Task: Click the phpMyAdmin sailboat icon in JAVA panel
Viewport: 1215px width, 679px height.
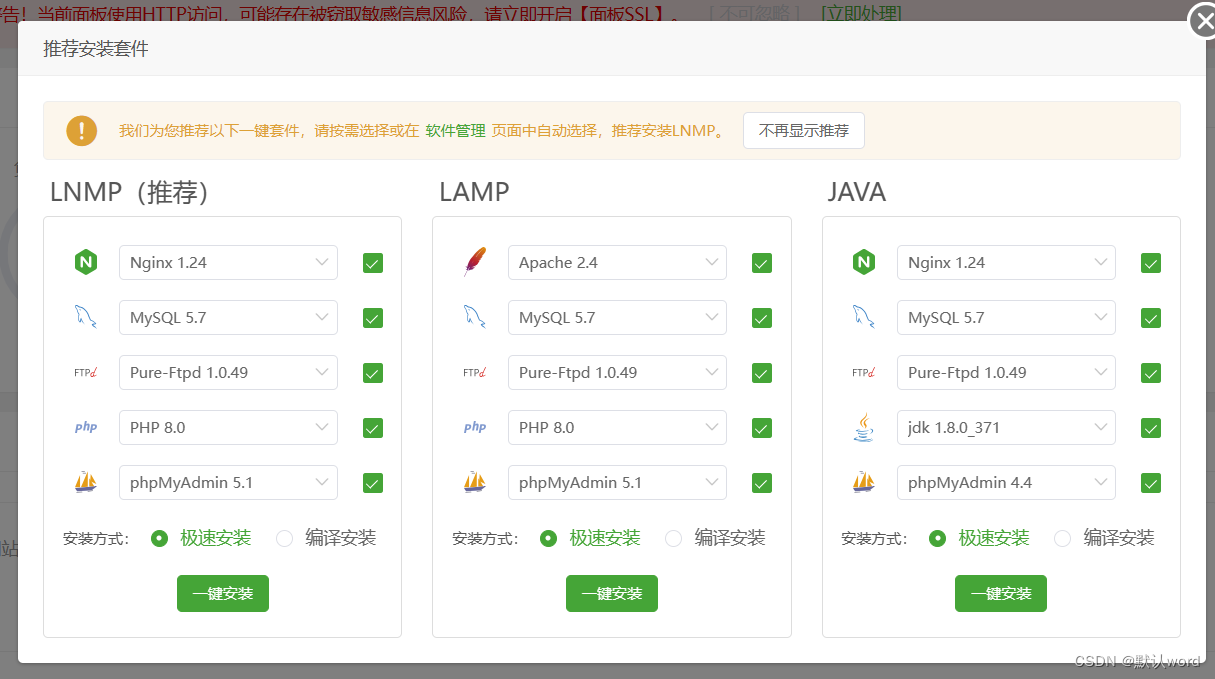Action: pyautogui.click(x=864, y=482)
